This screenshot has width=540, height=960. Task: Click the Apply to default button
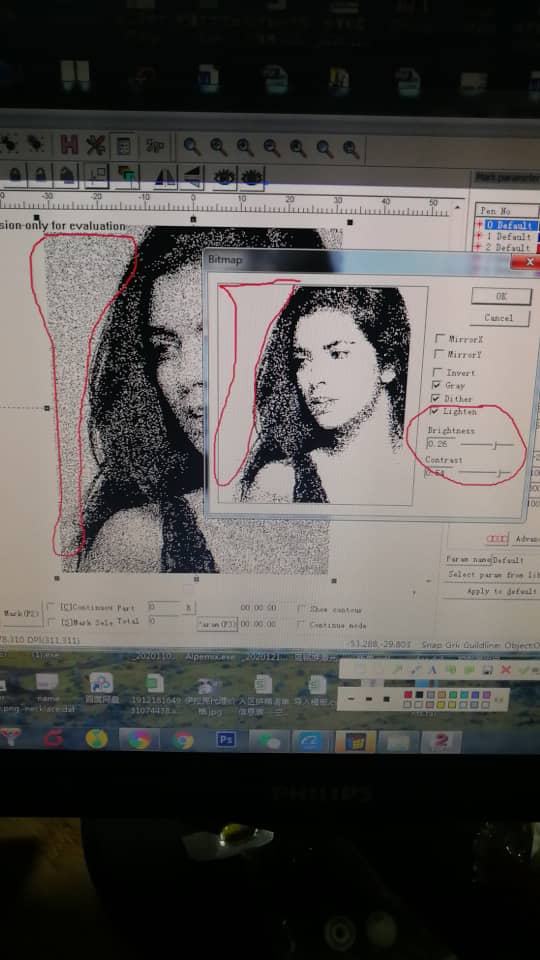493,591
